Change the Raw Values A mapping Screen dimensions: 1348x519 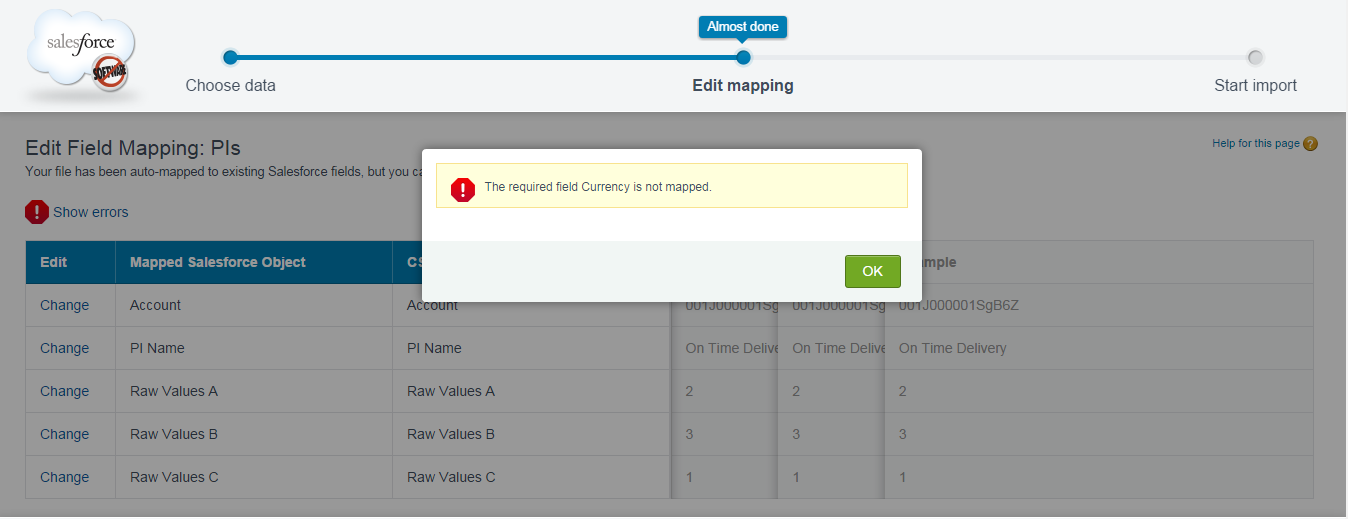coord(64,391)
